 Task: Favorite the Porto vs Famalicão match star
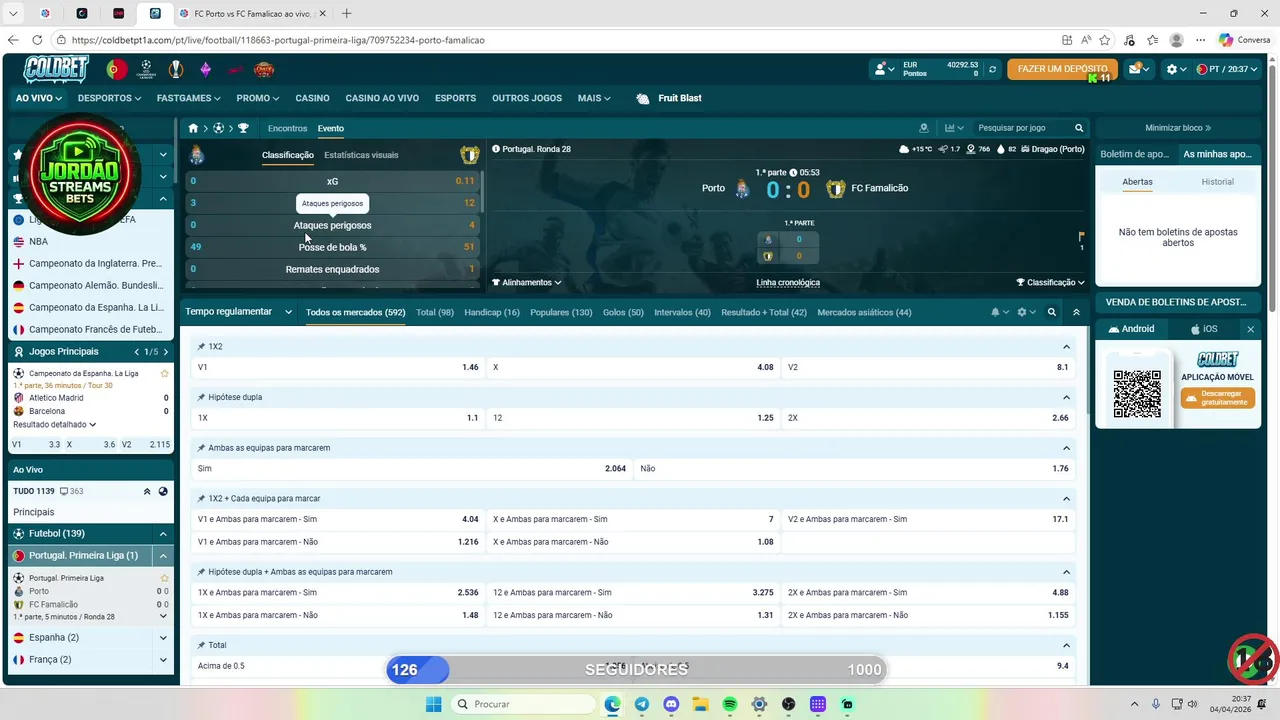pyautogui.click(x=164, y=578)
